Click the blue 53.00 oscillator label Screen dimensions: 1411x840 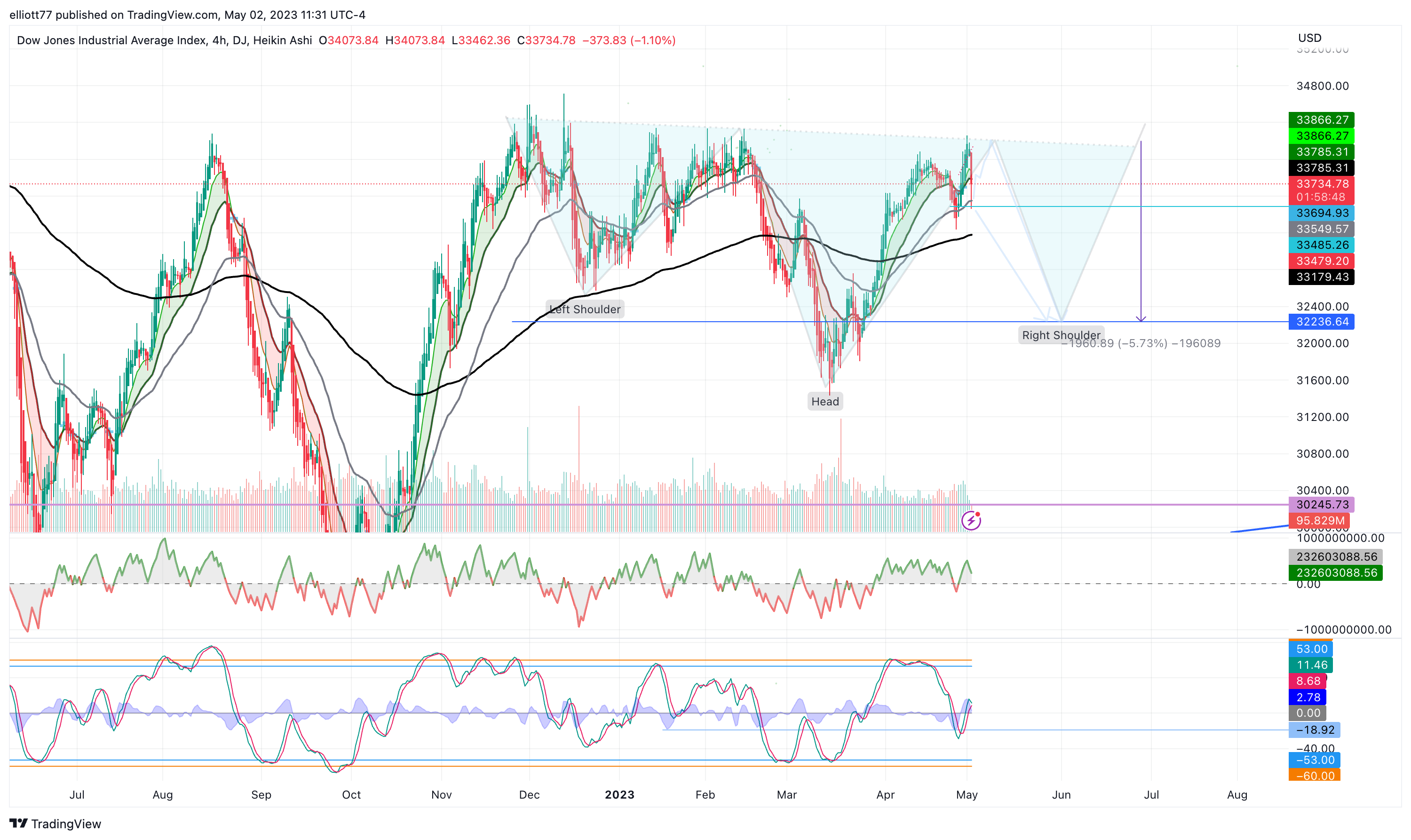click(x=1311, y=649)
